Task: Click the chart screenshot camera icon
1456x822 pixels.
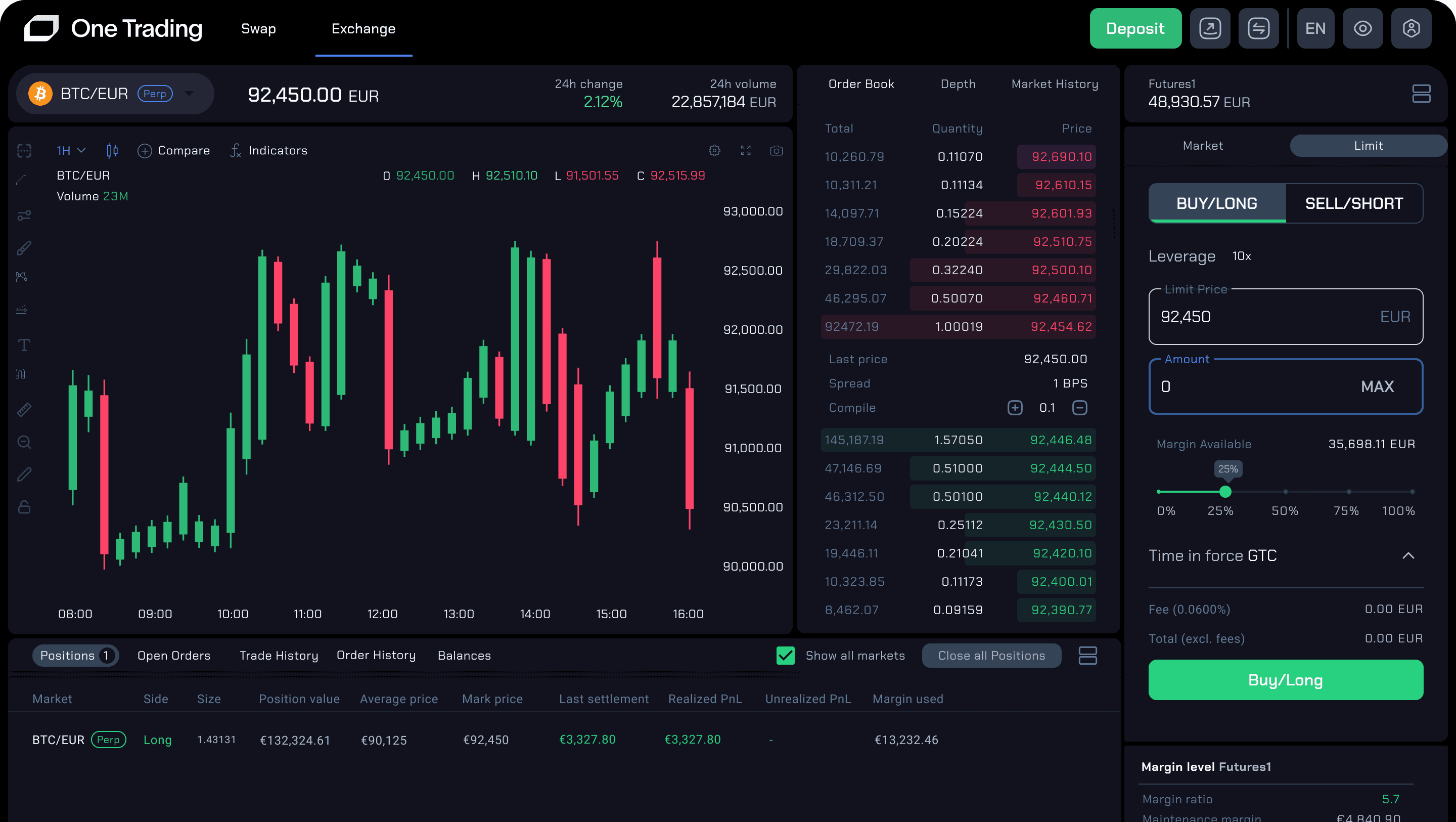Action: 776,150
